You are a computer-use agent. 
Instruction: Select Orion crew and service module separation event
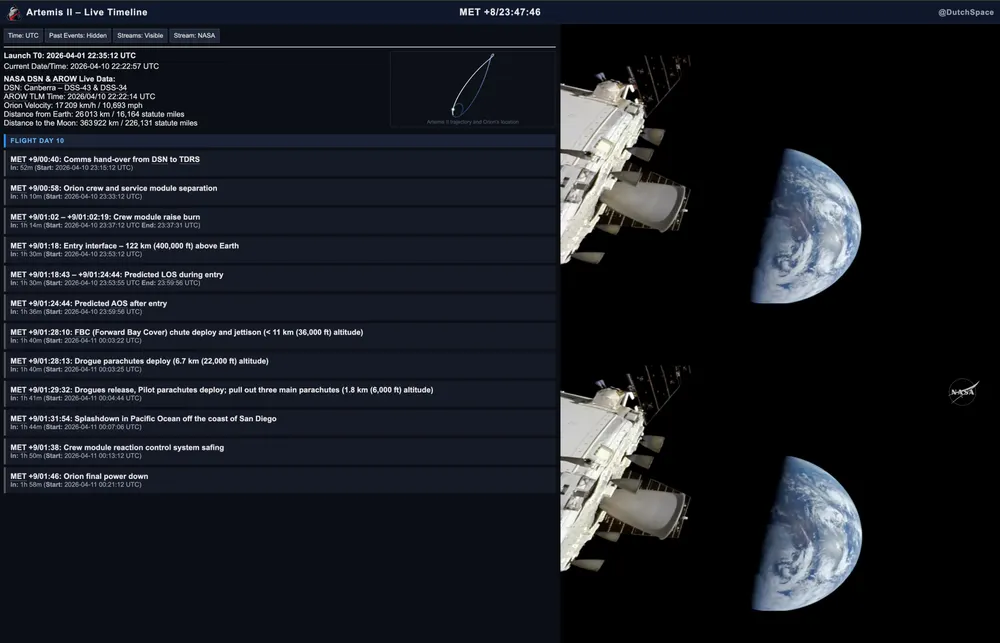tap(279, 192)
